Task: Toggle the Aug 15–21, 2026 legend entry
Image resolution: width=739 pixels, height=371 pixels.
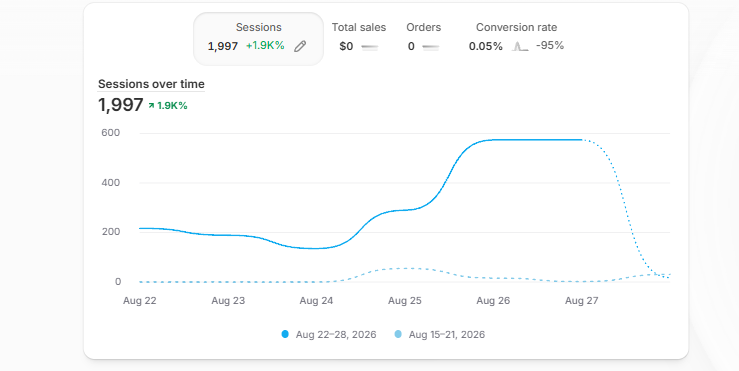Action: coord(439,334)
